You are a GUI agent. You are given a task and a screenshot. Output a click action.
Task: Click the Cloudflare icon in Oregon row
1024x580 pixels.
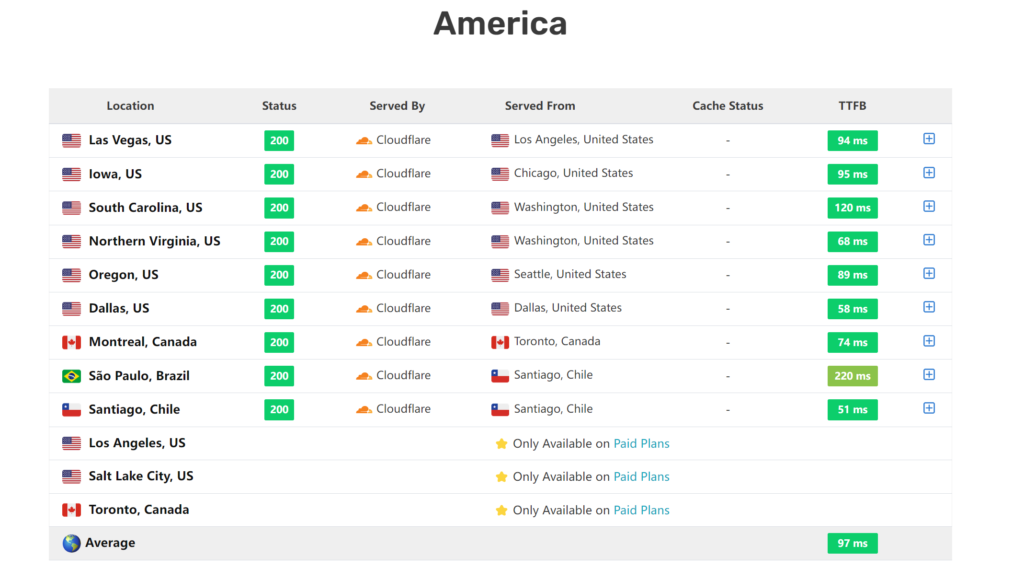coord(364,275)
